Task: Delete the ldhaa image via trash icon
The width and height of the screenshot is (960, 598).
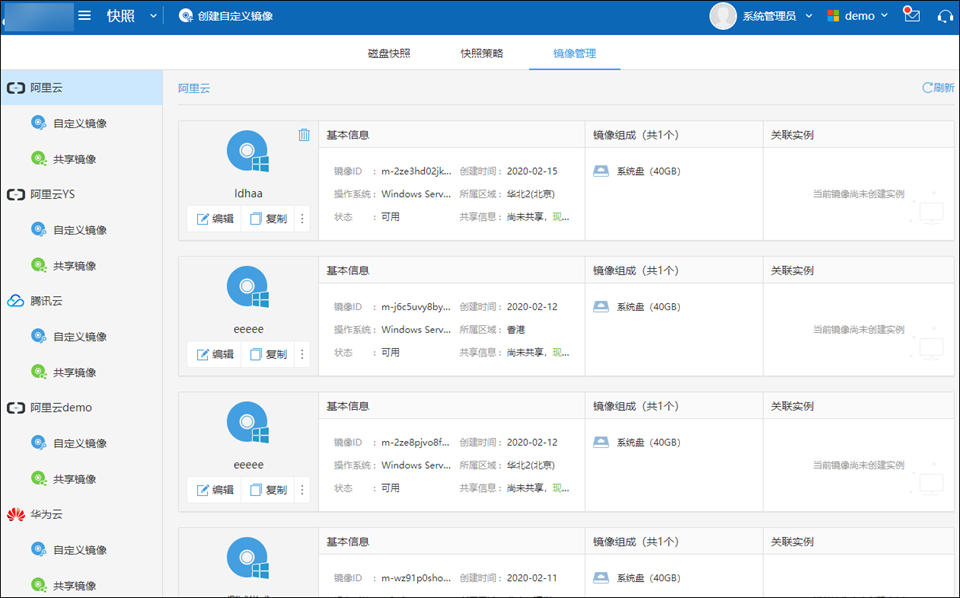Action: pos(304,135)
